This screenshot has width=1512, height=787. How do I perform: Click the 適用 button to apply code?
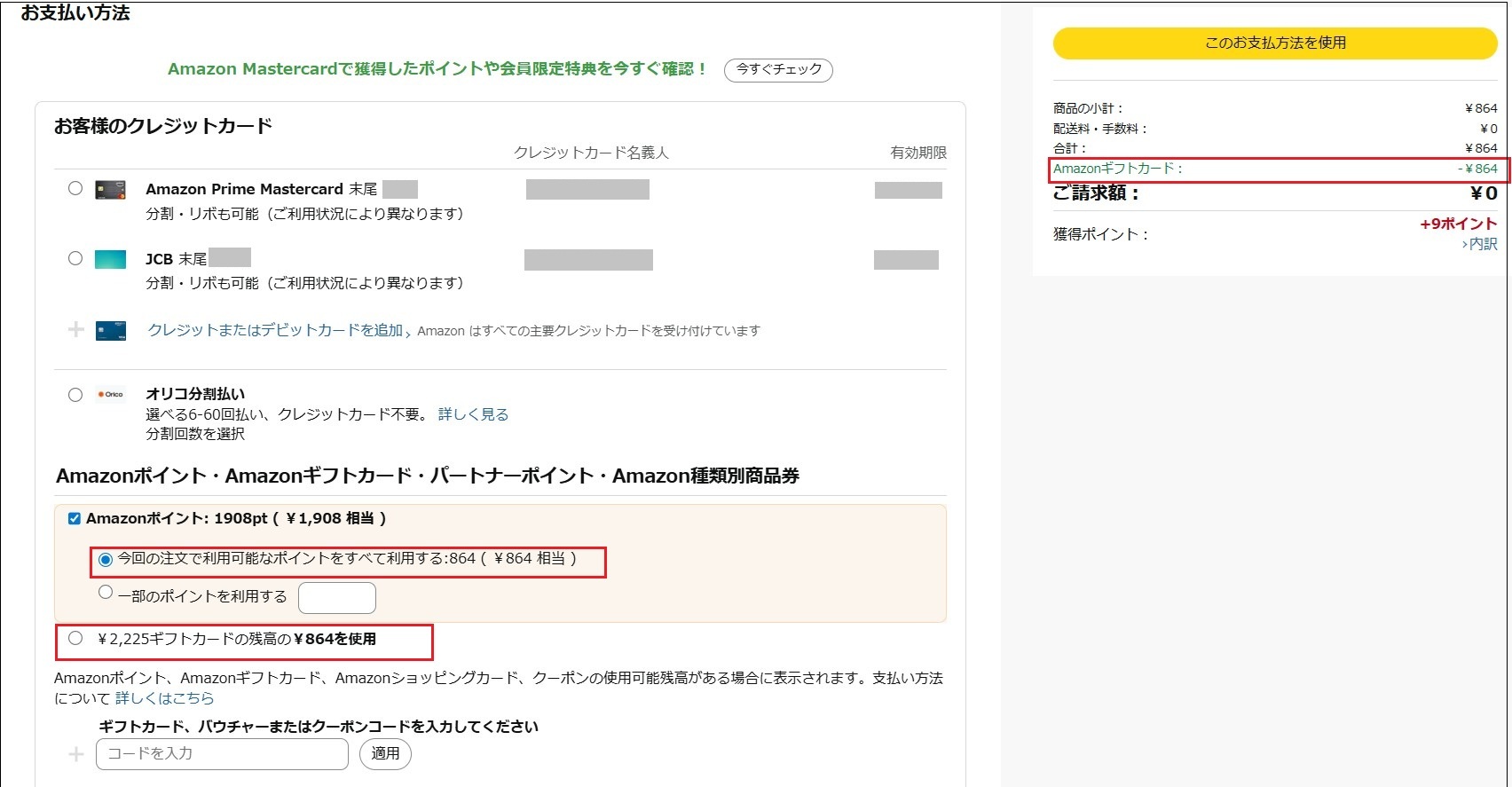coord(385,754)
